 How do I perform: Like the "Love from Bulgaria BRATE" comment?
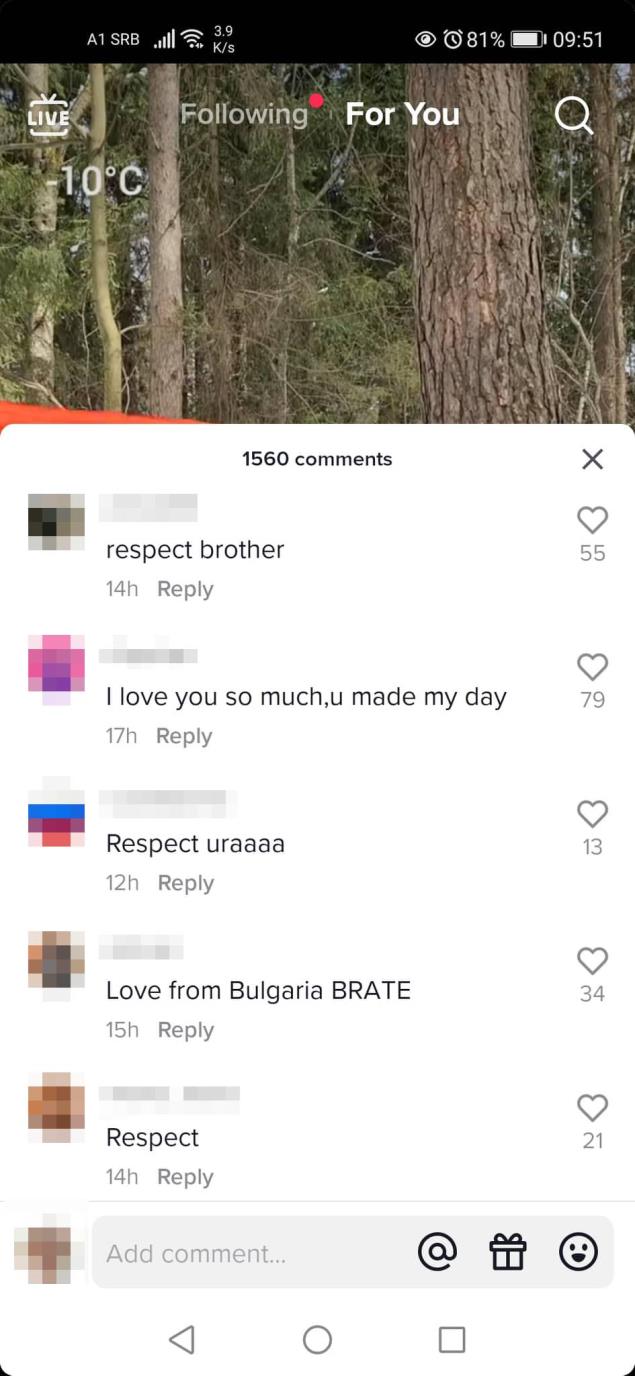592,961
